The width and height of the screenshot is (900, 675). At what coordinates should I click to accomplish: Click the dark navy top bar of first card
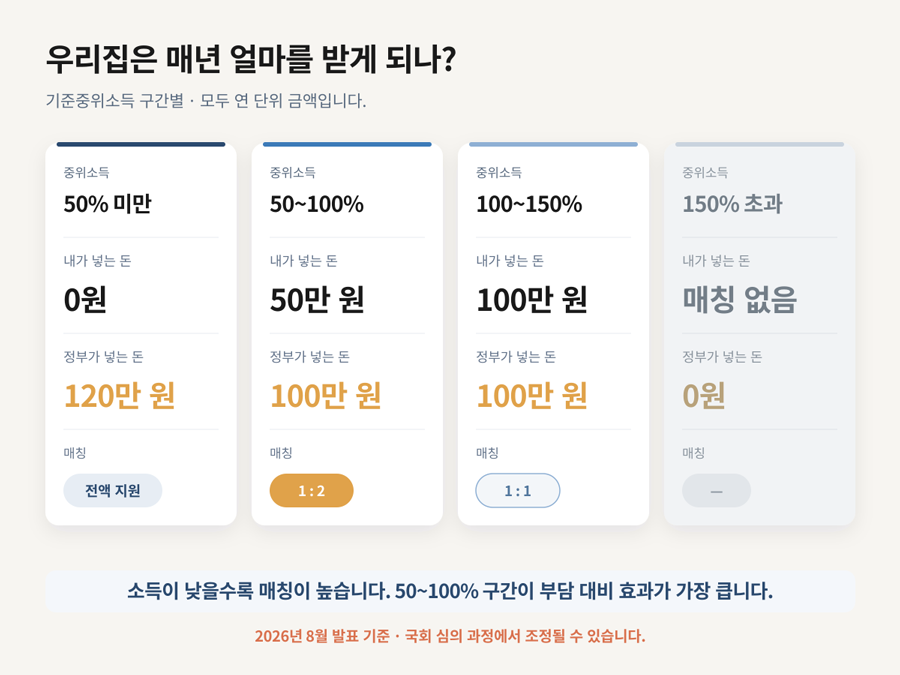[141, 144]
